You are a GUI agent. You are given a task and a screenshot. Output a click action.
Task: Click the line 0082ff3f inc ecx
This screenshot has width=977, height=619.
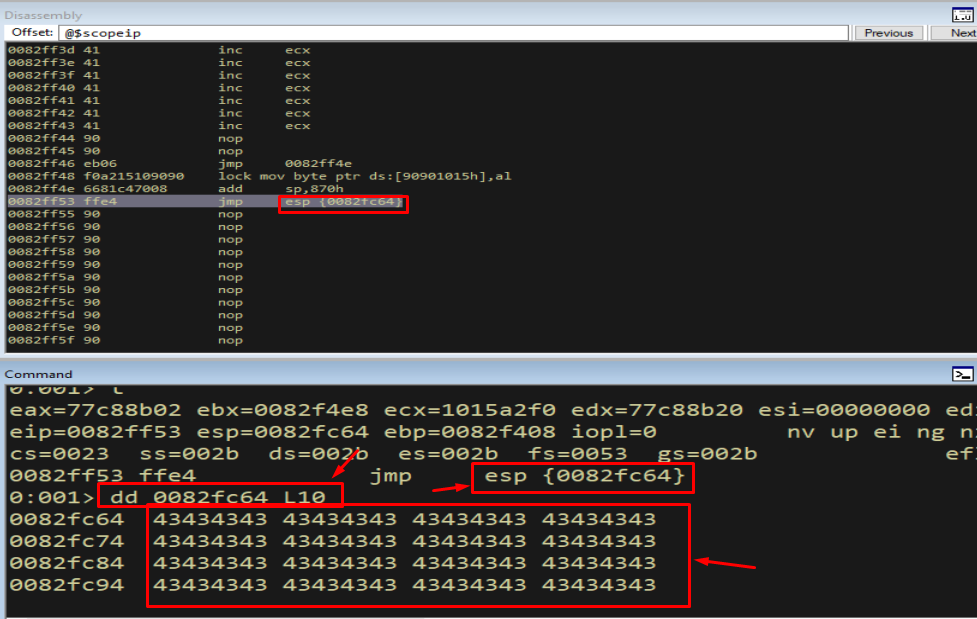[x=159, y=75]
